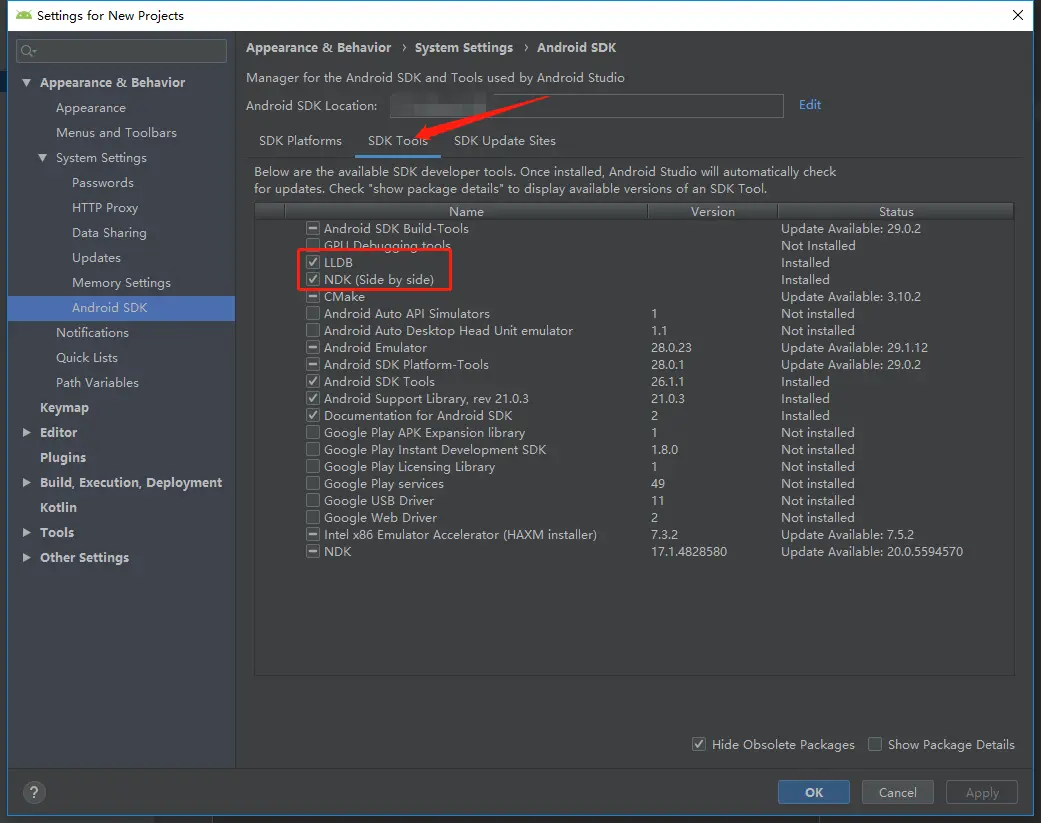Enable Show Package Details
1041x823 pixels.
tap(875, 744)
